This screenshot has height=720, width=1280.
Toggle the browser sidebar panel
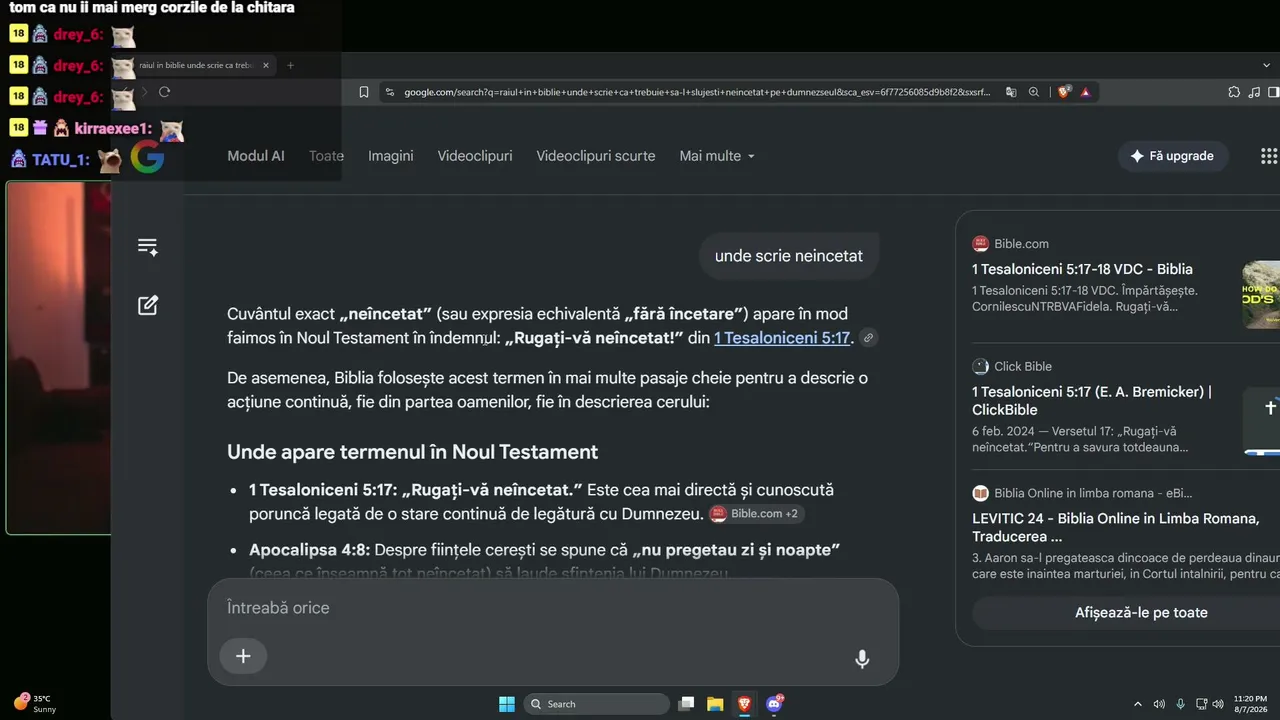click(x=1274, y=92)
